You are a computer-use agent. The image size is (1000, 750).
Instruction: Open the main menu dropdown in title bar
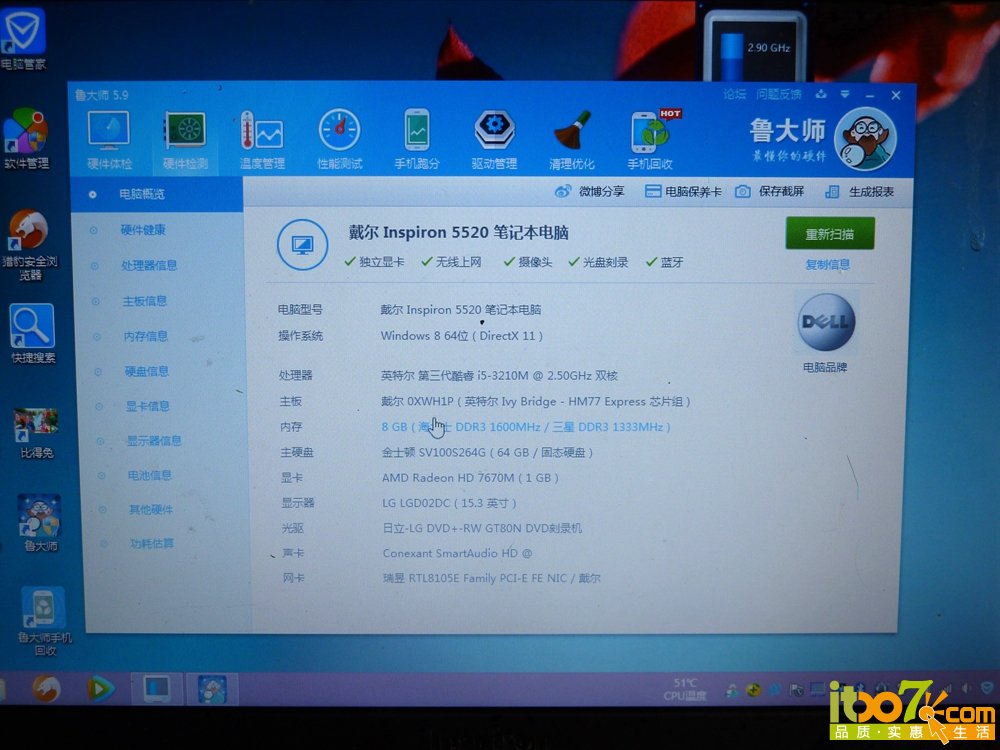point(845,94)
